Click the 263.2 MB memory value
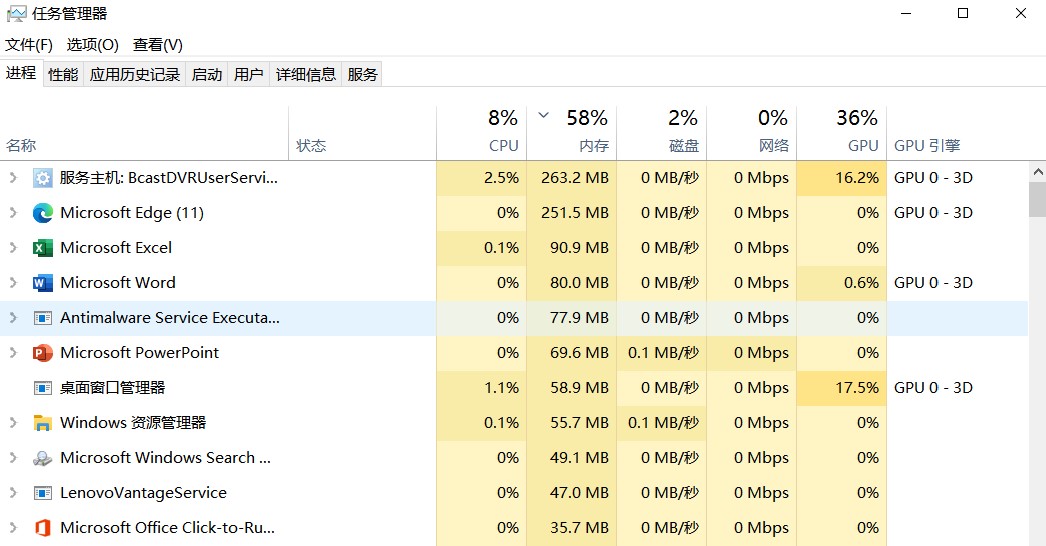Viewport: 1046px width, 546px height. click(x=575, y=178)
